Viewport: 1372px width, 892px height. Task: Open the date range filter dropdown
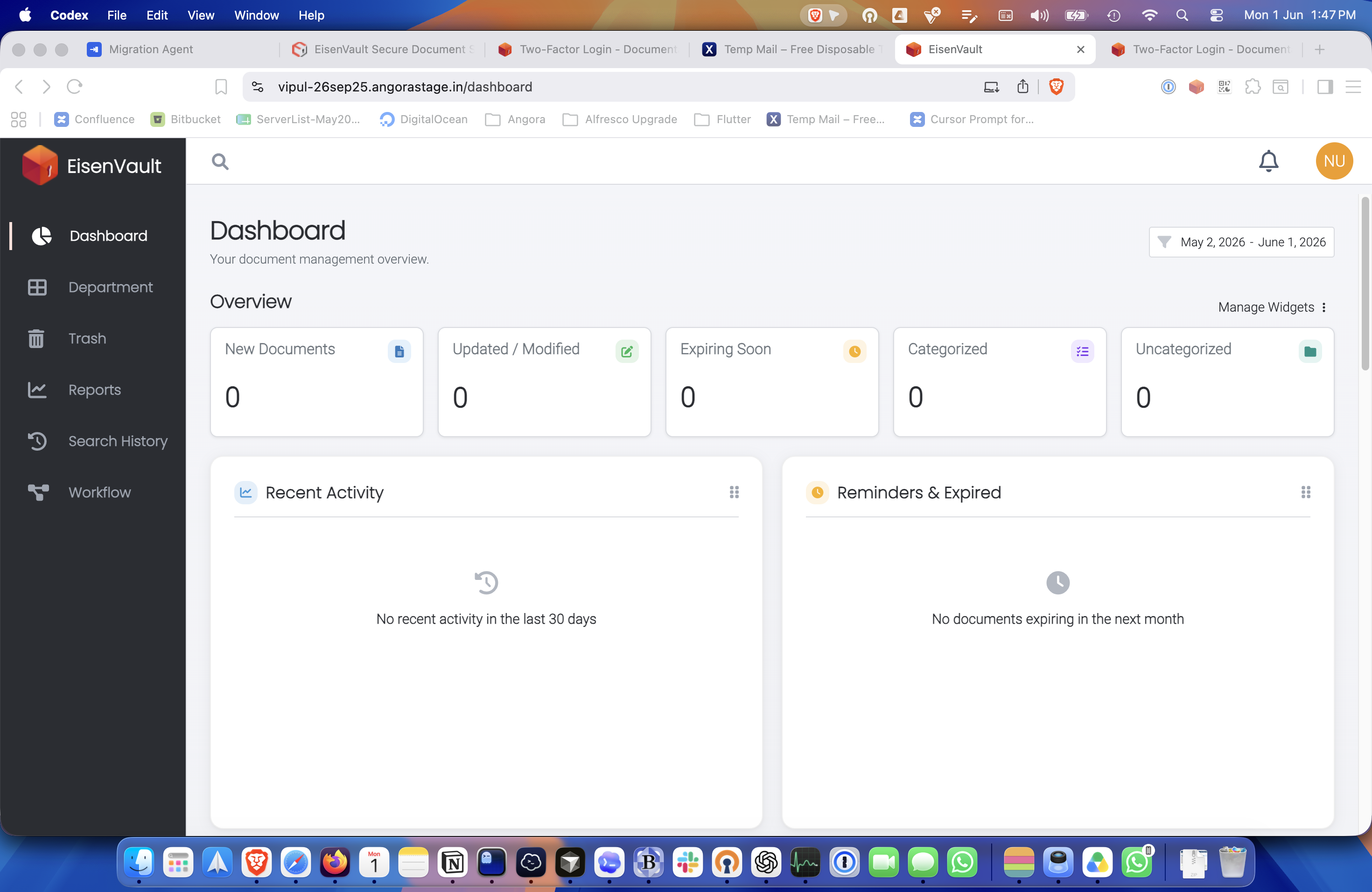coord(1241,242)
